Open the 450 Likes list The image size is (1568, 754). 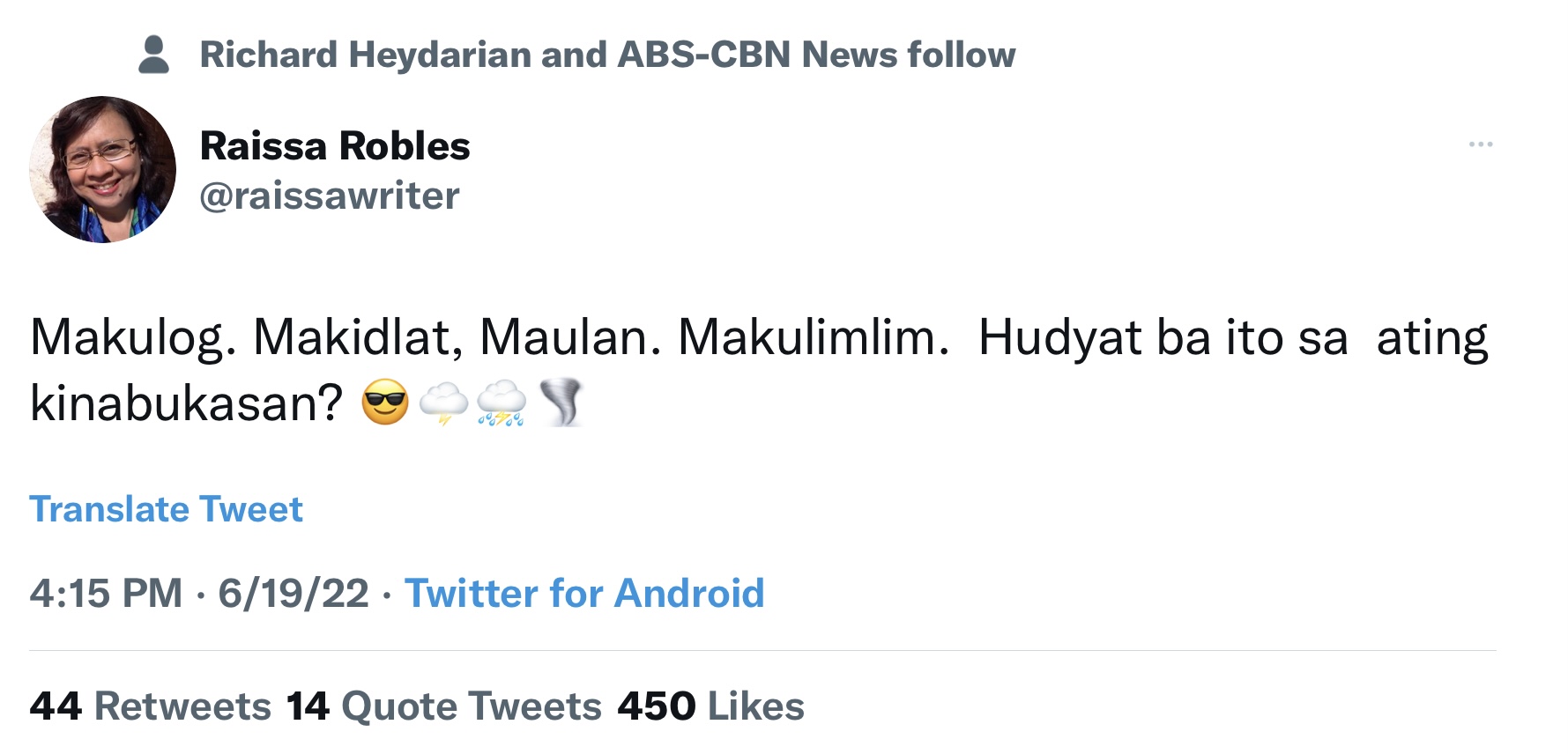pos(710,705)
